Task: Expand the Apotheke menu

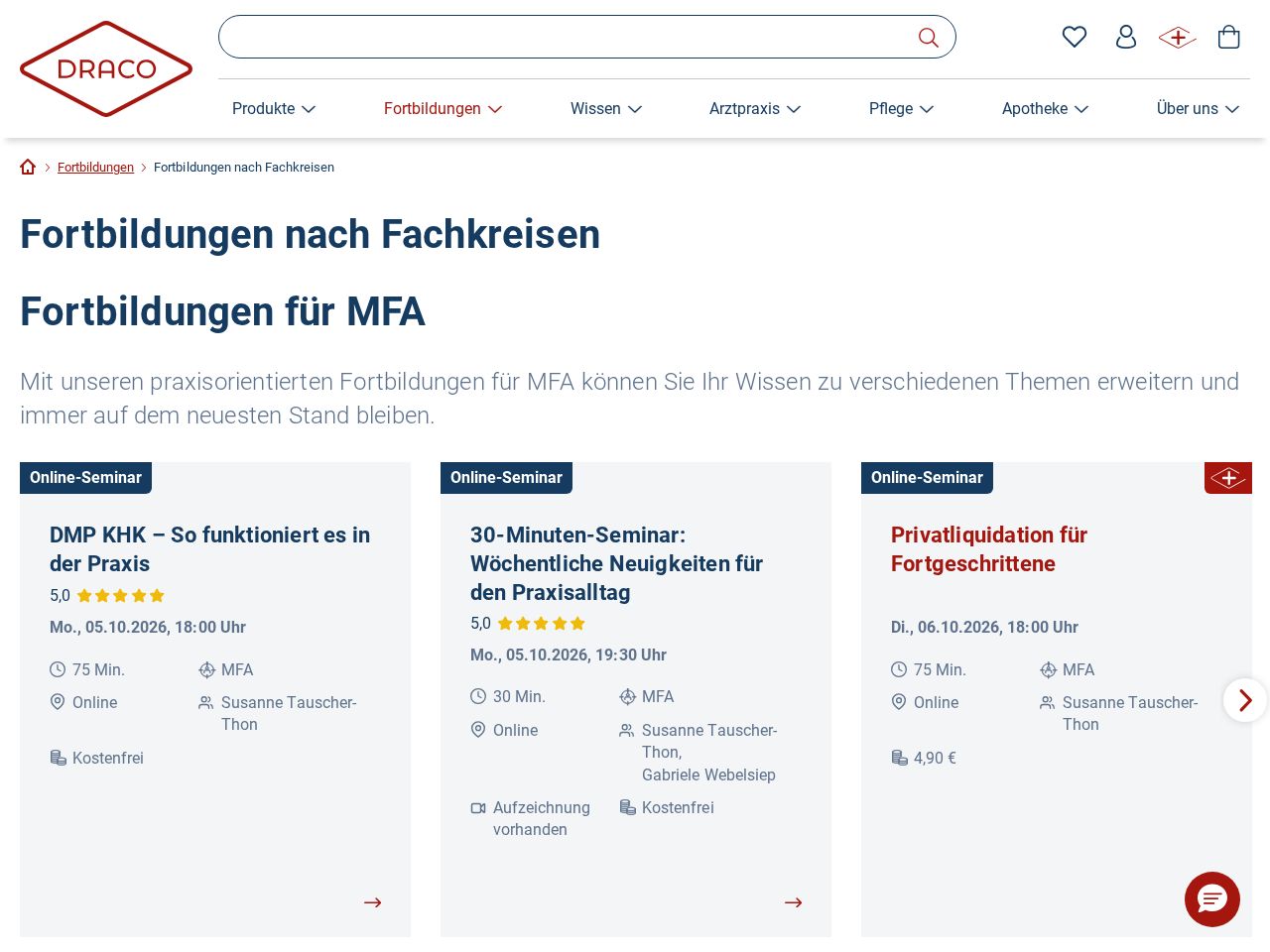Action: click(x=1046, y=109)
